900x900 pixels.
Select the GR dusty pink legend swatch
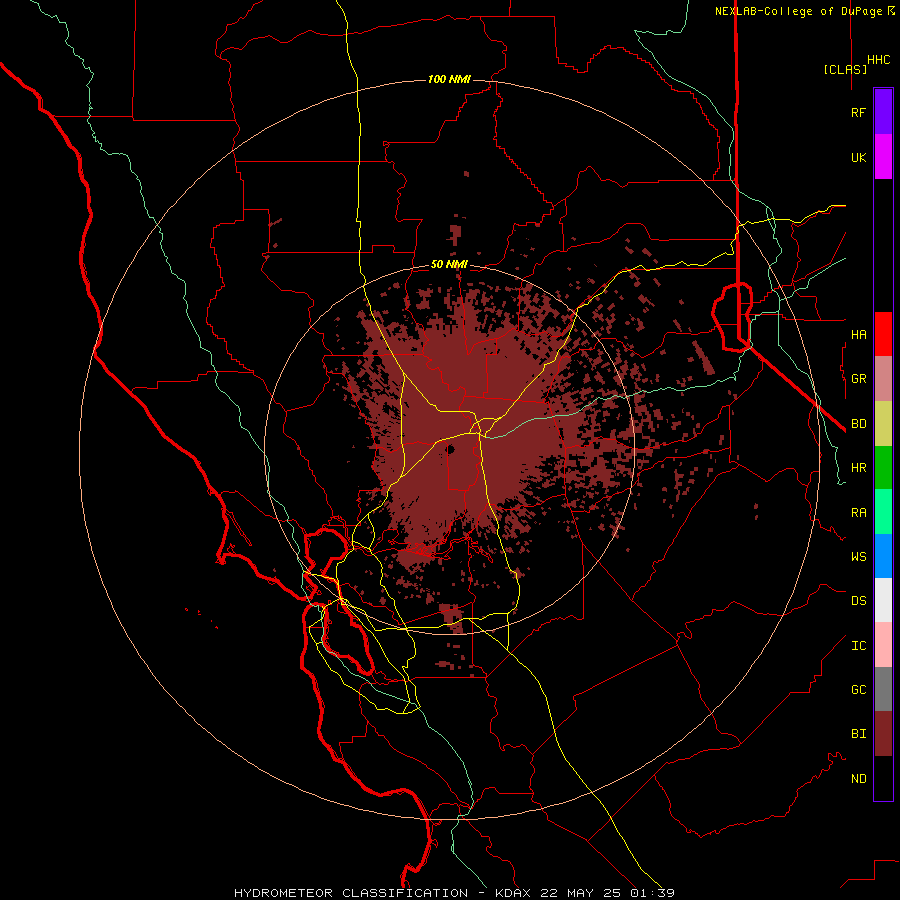[883, 379]
